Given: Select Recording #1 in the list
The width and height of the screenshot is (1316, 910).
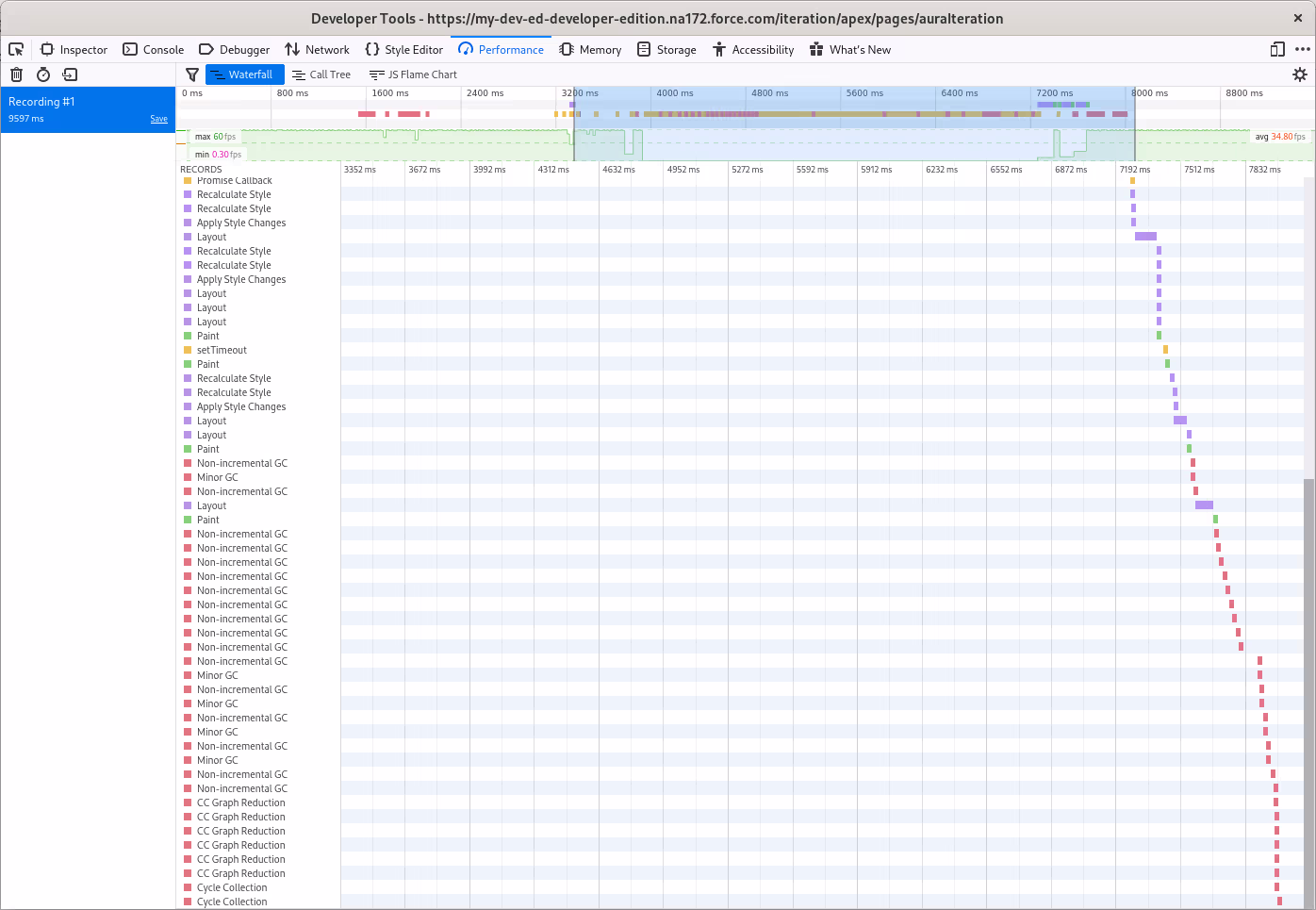Looking at the screenshot, I should click(x=88, y=109).
